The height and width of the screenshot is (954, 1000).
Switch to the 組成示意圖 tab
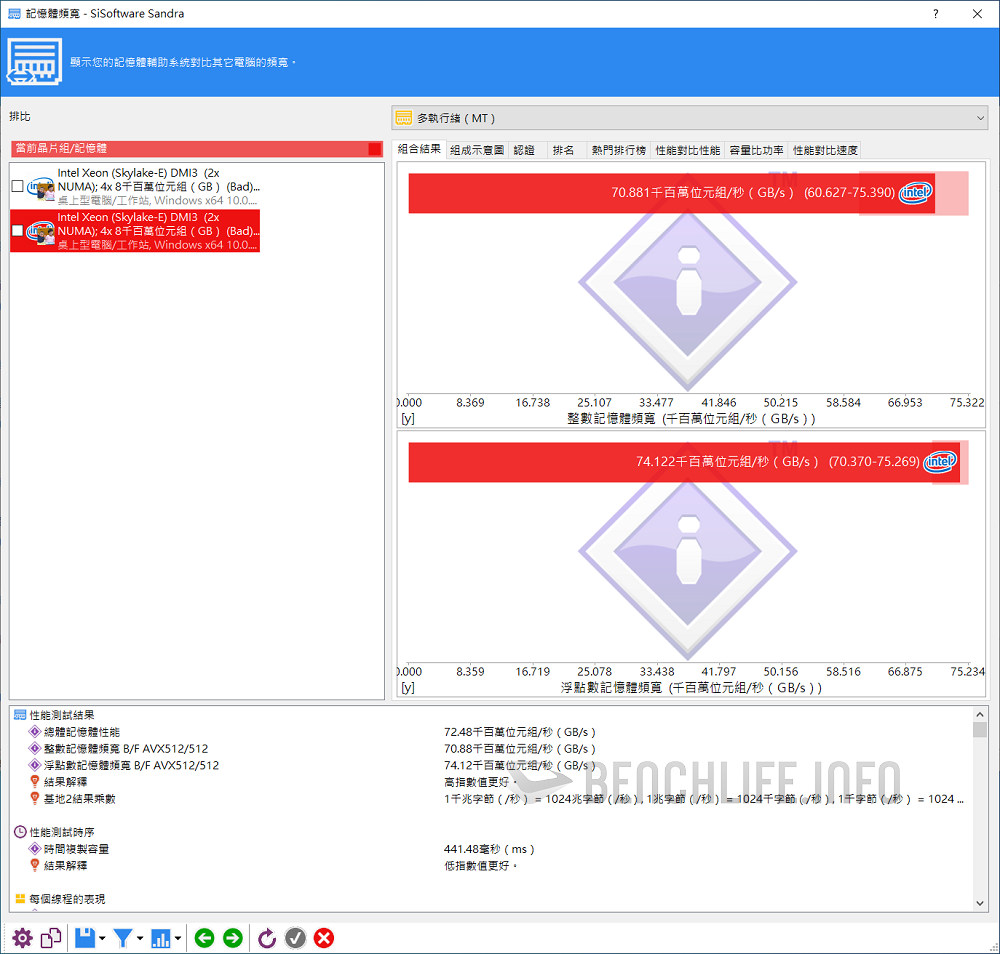tap(477, 150)
